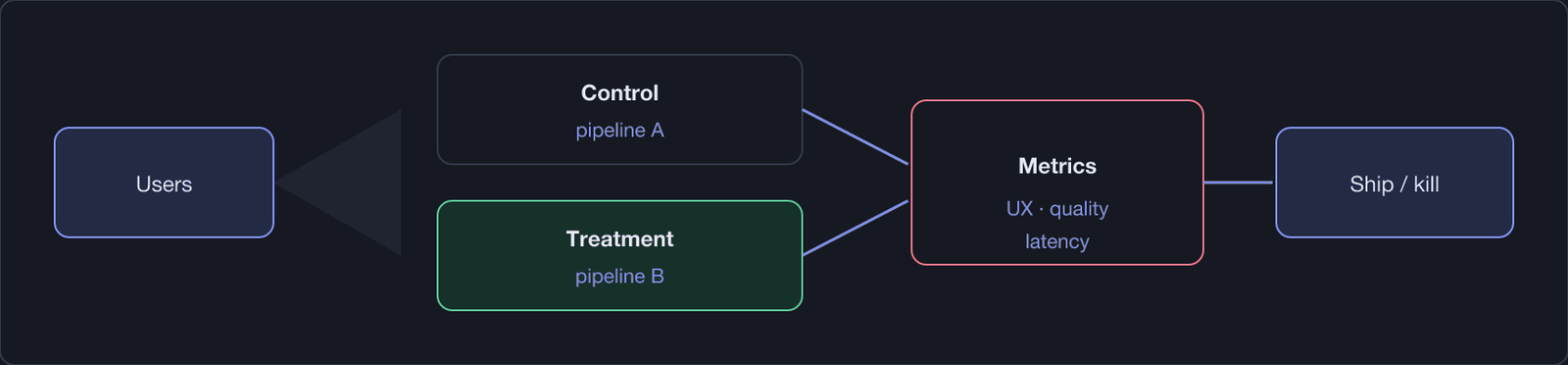
Task: Click the dark triangle splitter shape
Action: point(353,182)
